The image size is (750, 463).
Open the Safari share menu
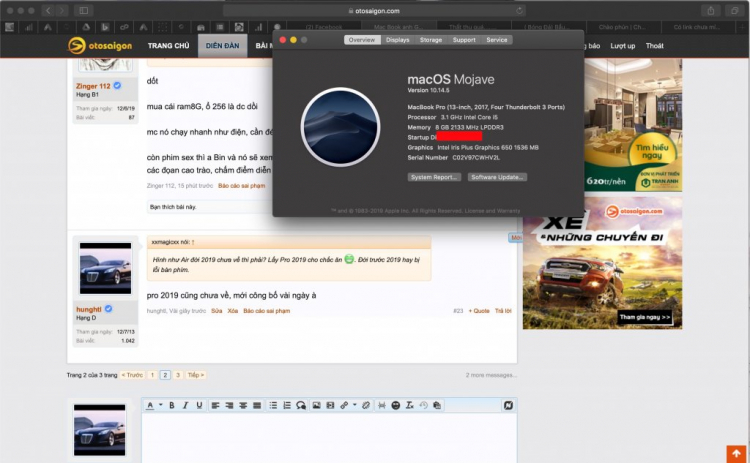pyautogui.click(x=711, y=11)
